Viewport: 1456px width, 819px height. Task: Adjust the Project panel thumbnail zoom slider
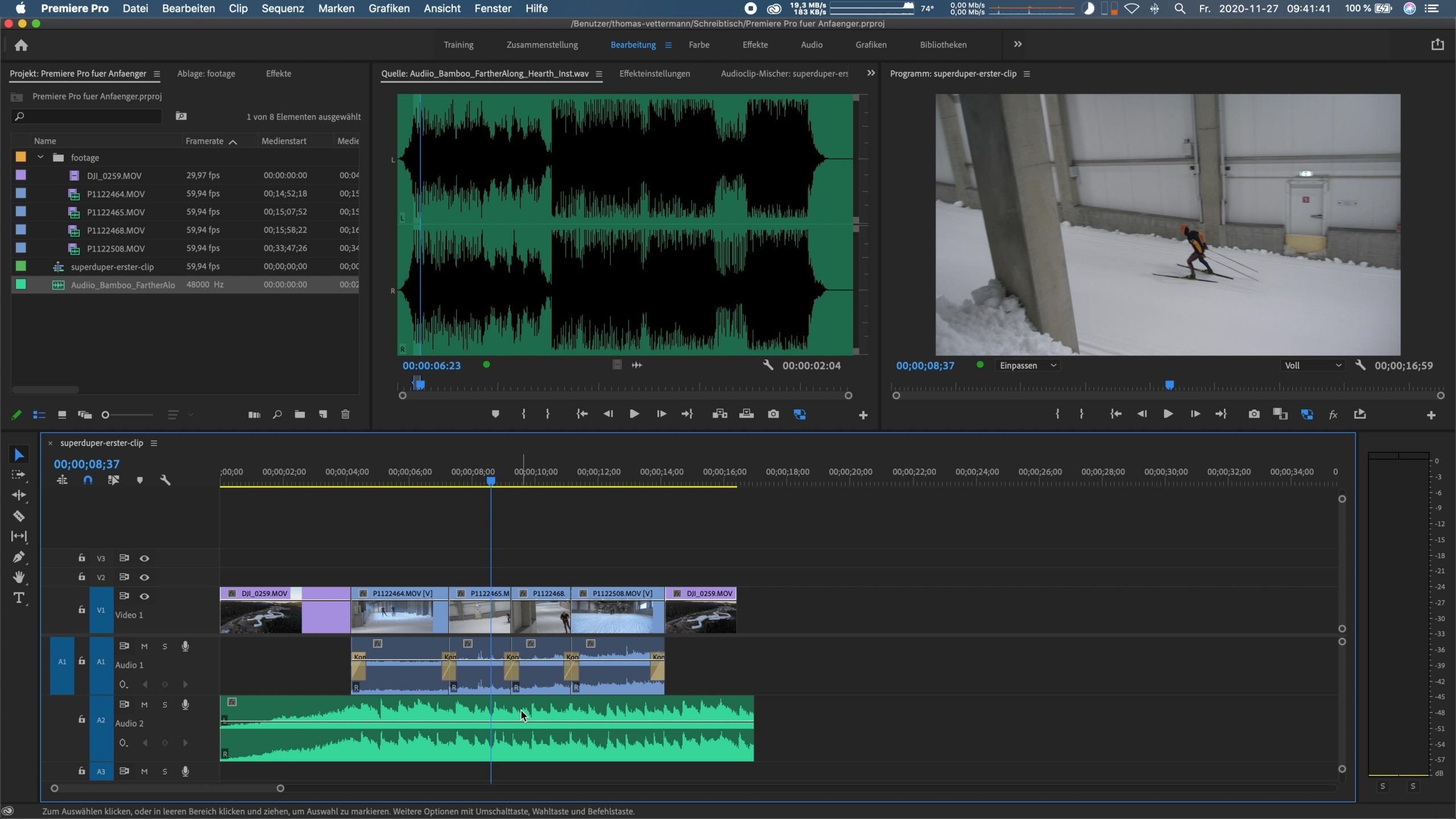pyautogui.click(x=106, y=415)
